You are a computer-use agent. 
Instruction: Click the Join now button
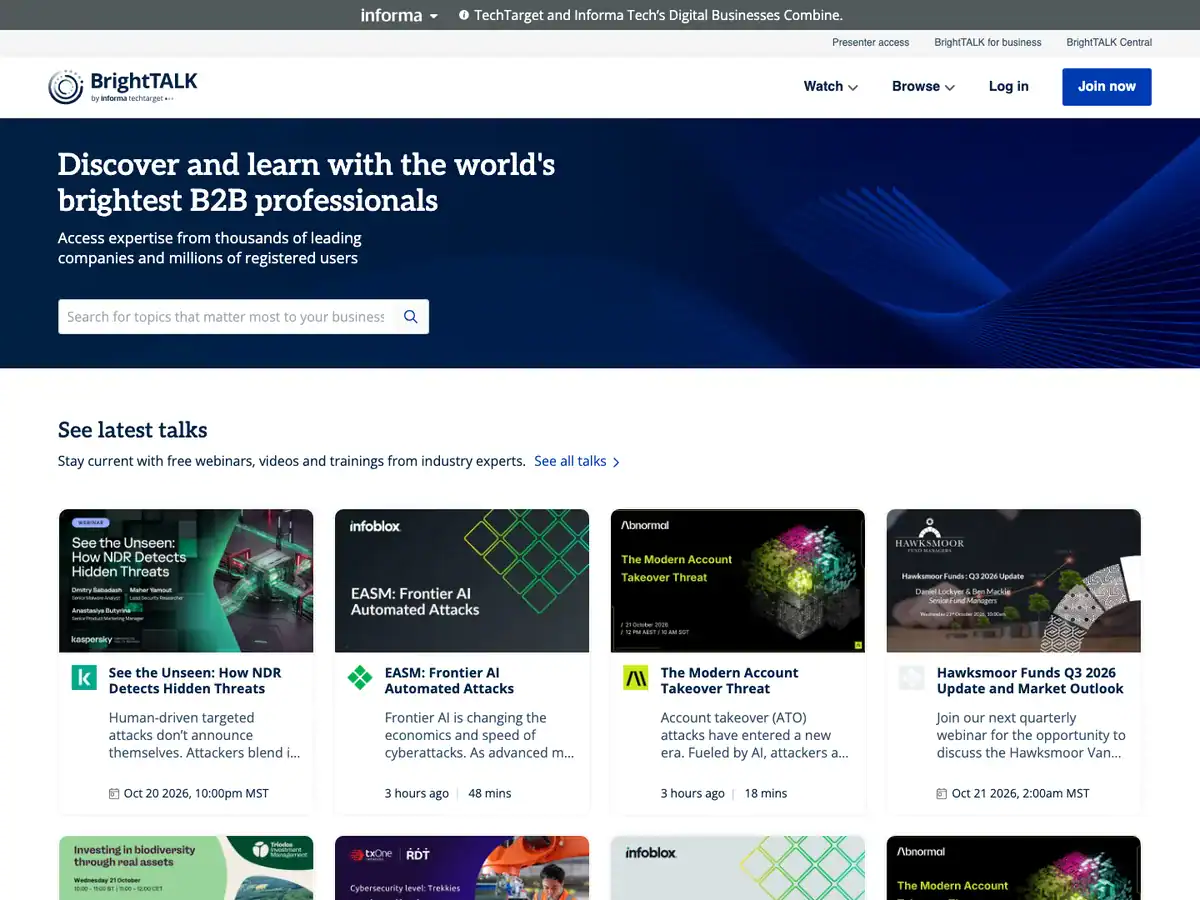[1107, 87]
